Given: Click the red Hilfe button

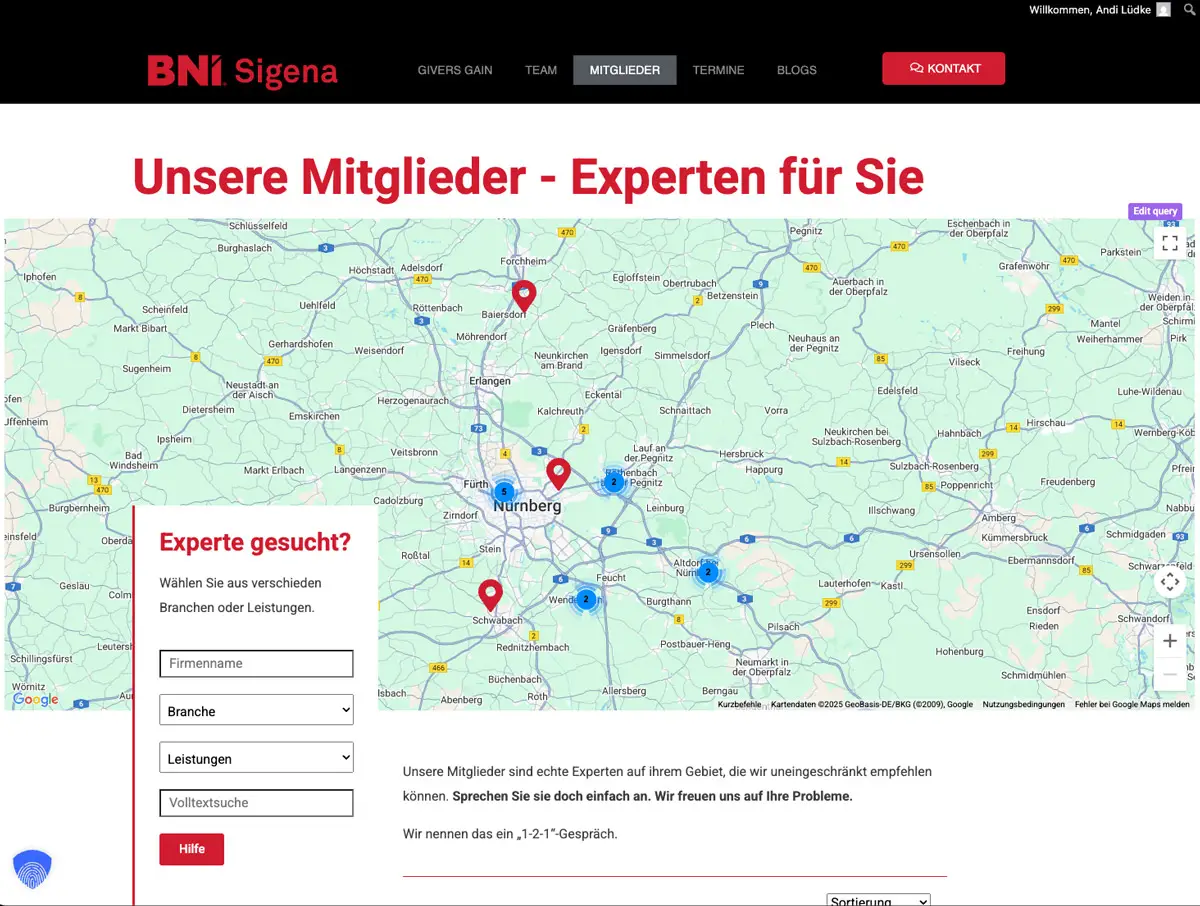Looking at the screenshot, I should coord(192,849).
